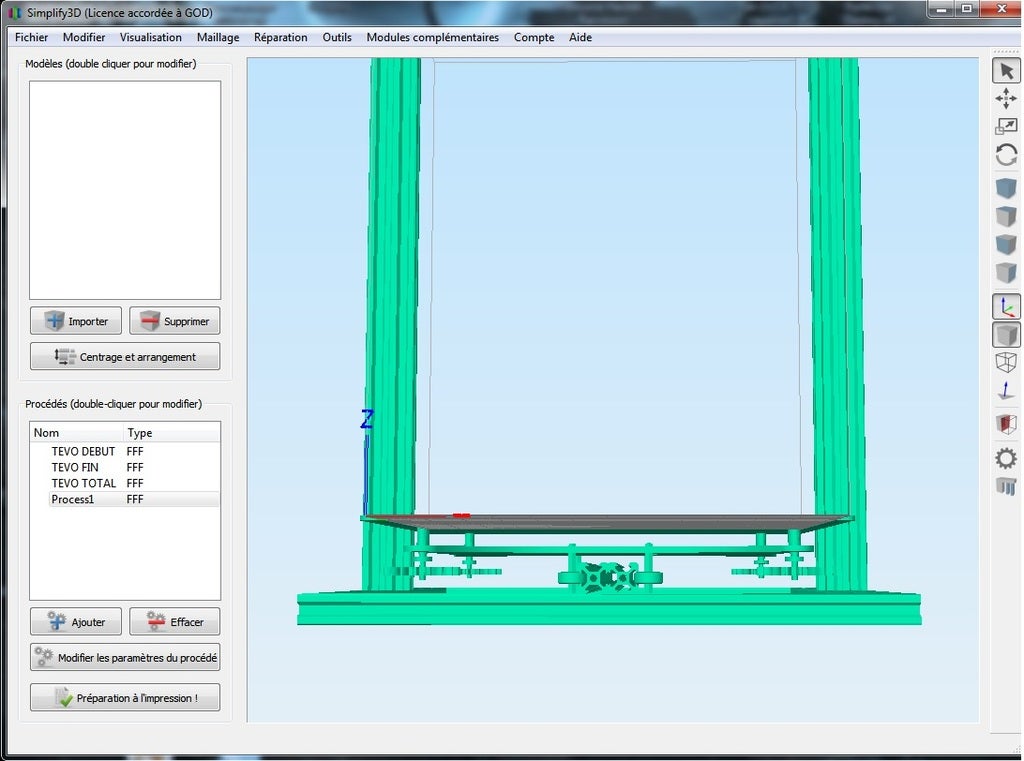Activate the move/translate model tool
Viewport: 1024px width, 761px height.
click(x=1006, y=98)
